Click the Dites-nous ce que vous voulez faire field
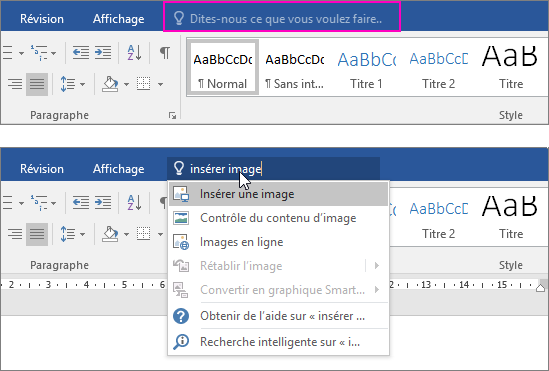Screen dimensions: 549x371 point(282,17)
